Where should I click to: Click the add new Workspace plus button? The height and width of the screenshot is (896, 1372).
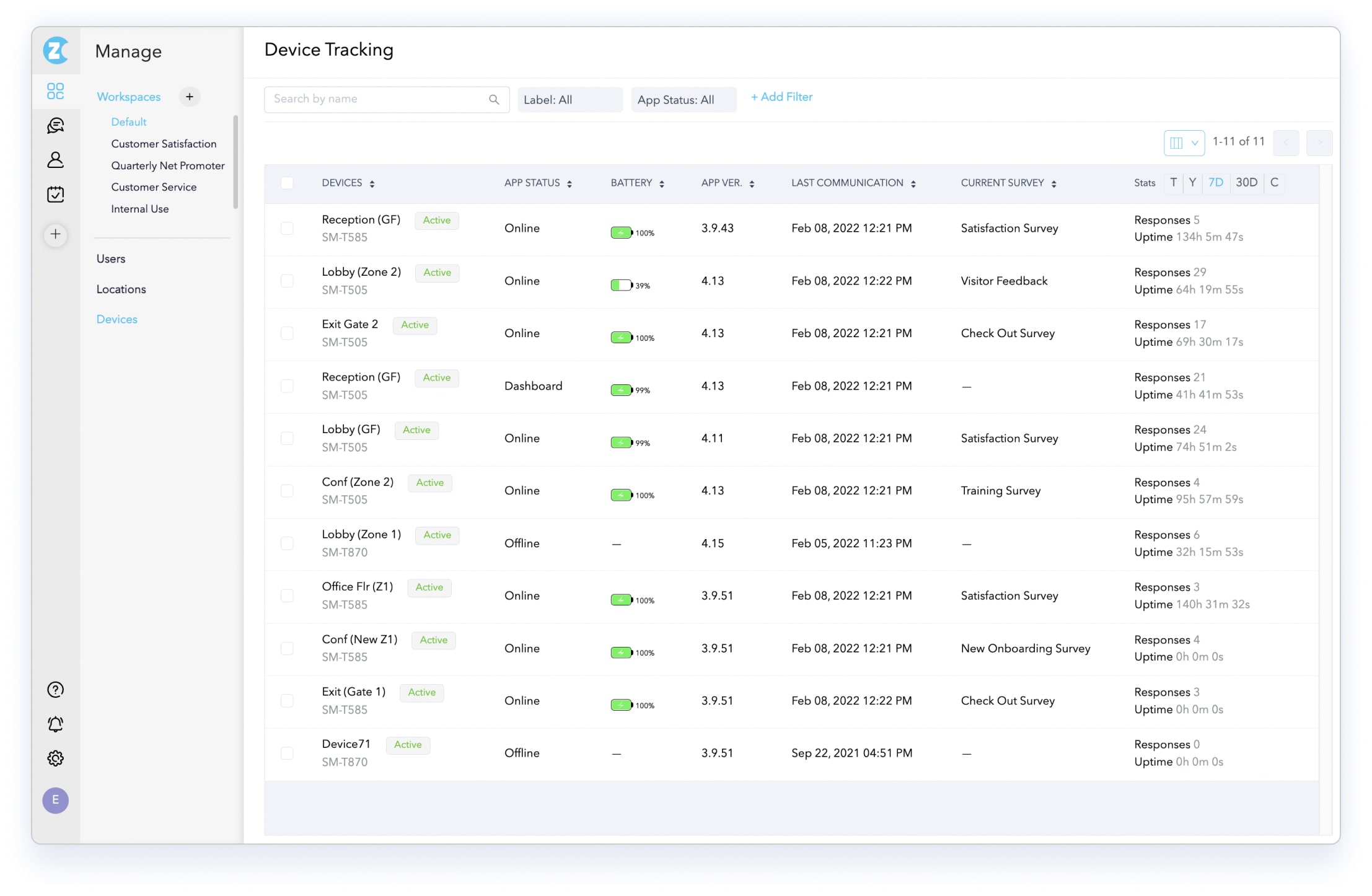pos(189,97)
